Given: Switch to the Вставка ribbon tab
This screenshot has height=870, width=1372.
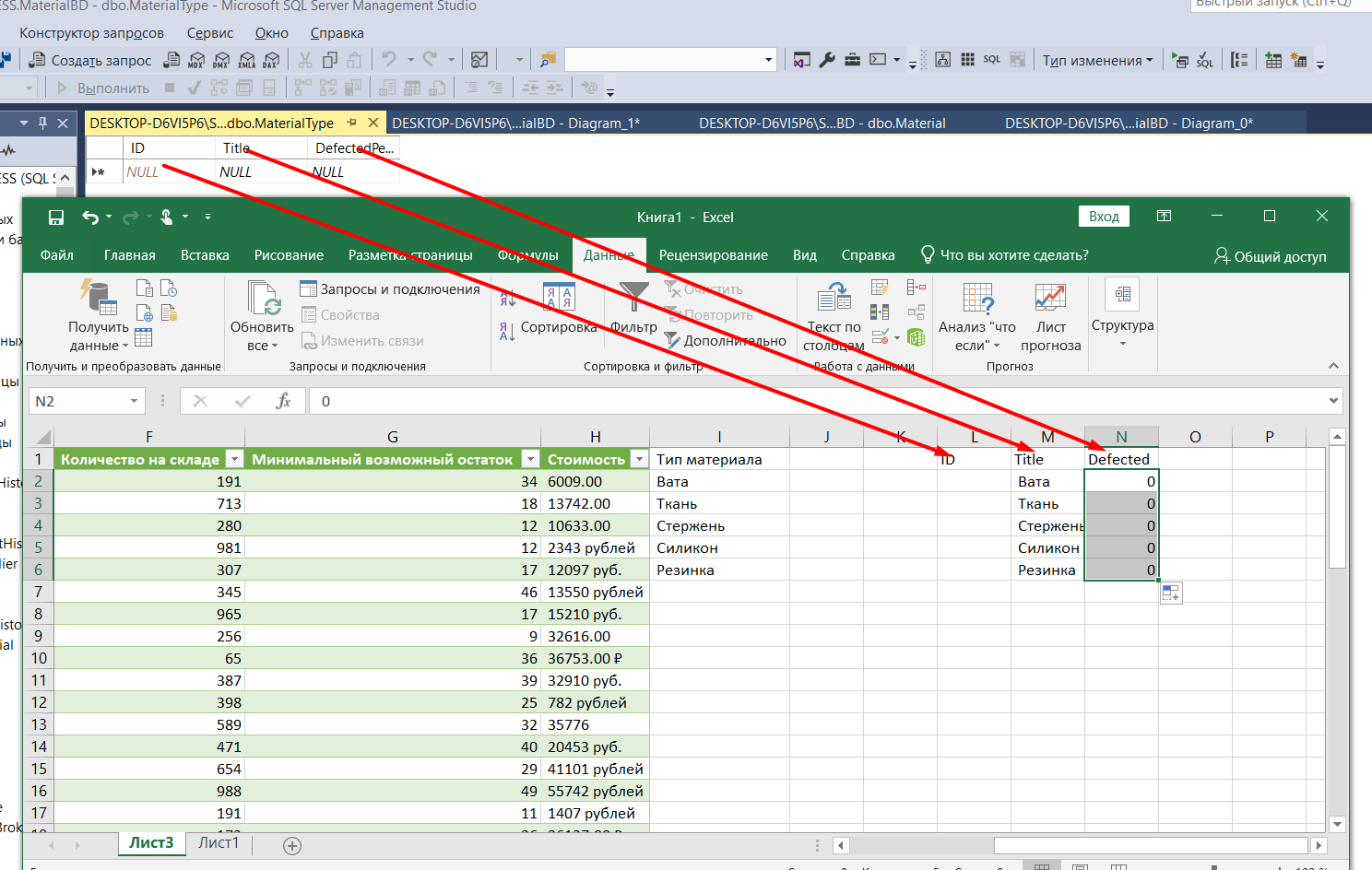Looking at the screenshot, I should (205, 255).
